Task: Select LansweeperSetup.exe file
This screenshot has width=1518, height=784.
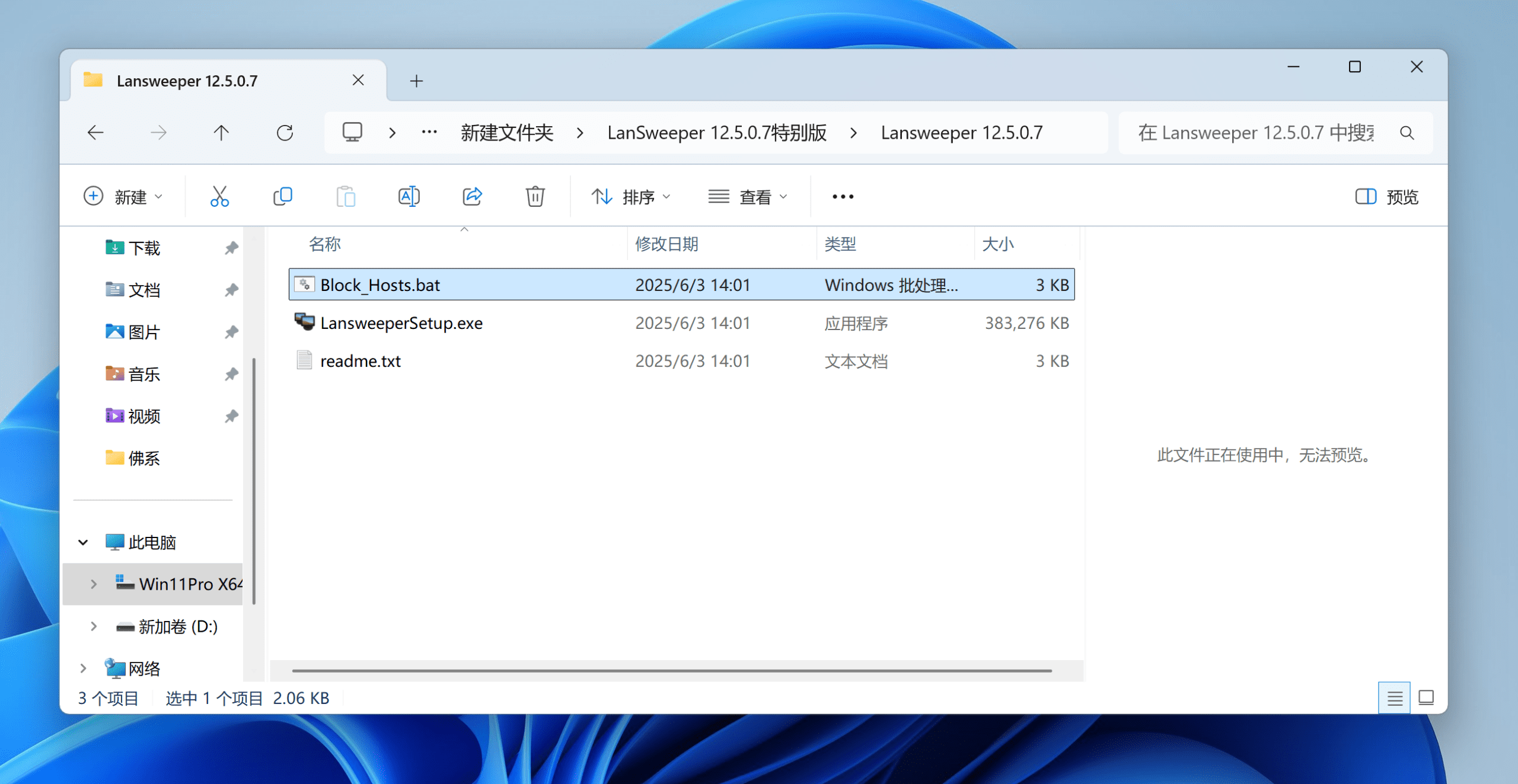Action: (401, 323)
